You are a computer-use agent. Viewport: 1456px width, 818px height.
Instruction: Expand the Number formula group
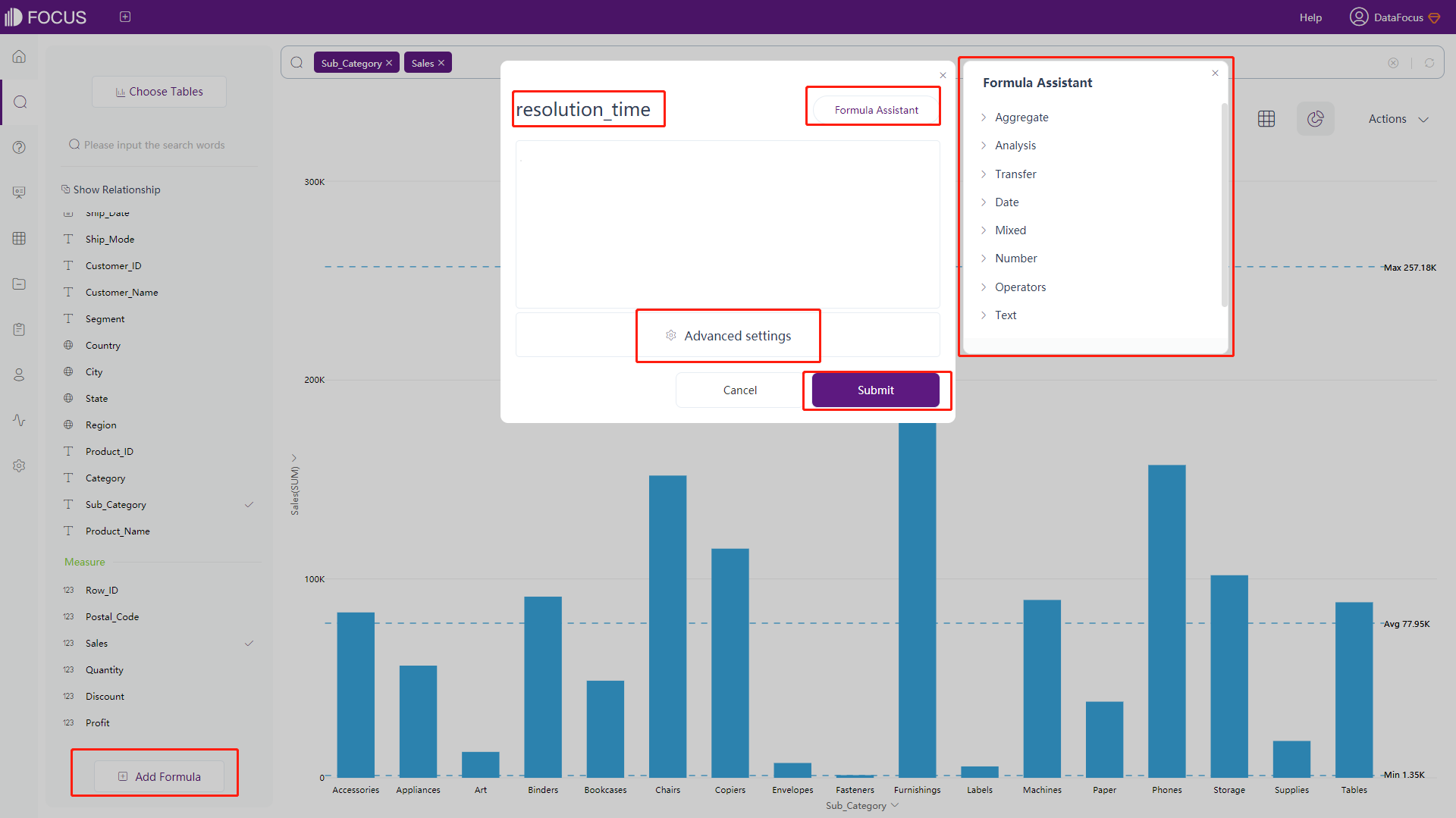pos(984,259)
